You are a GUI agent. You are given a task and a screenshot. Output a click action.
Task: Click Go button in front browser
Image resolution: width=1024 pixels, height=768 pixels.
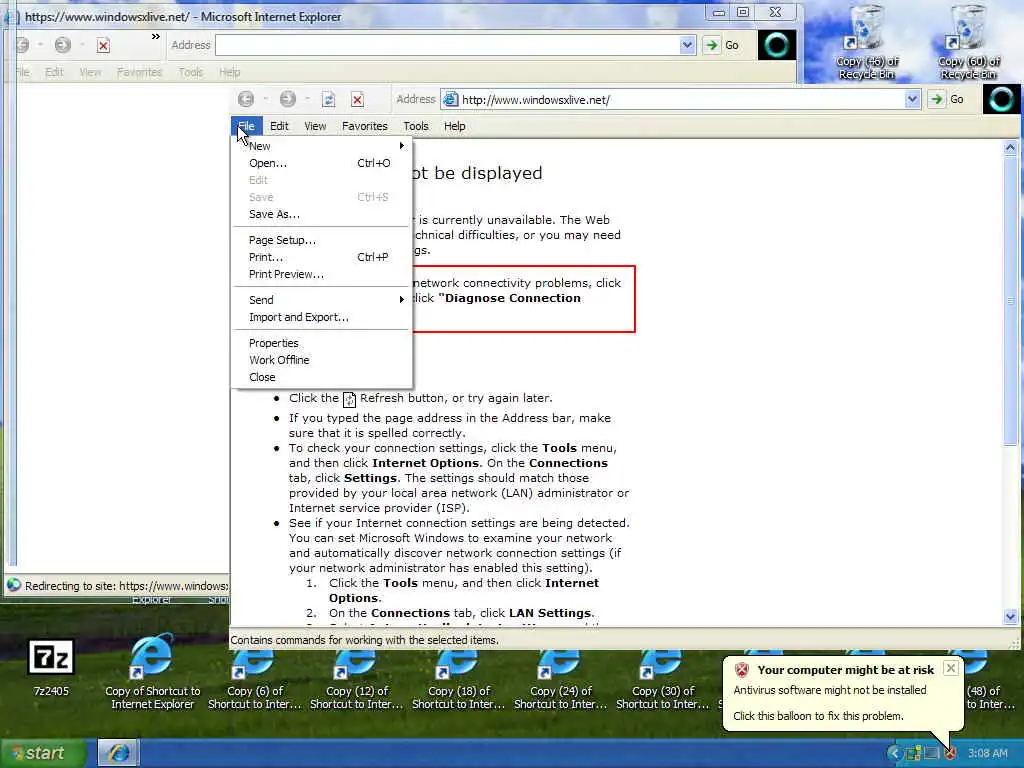pos(948,99)
